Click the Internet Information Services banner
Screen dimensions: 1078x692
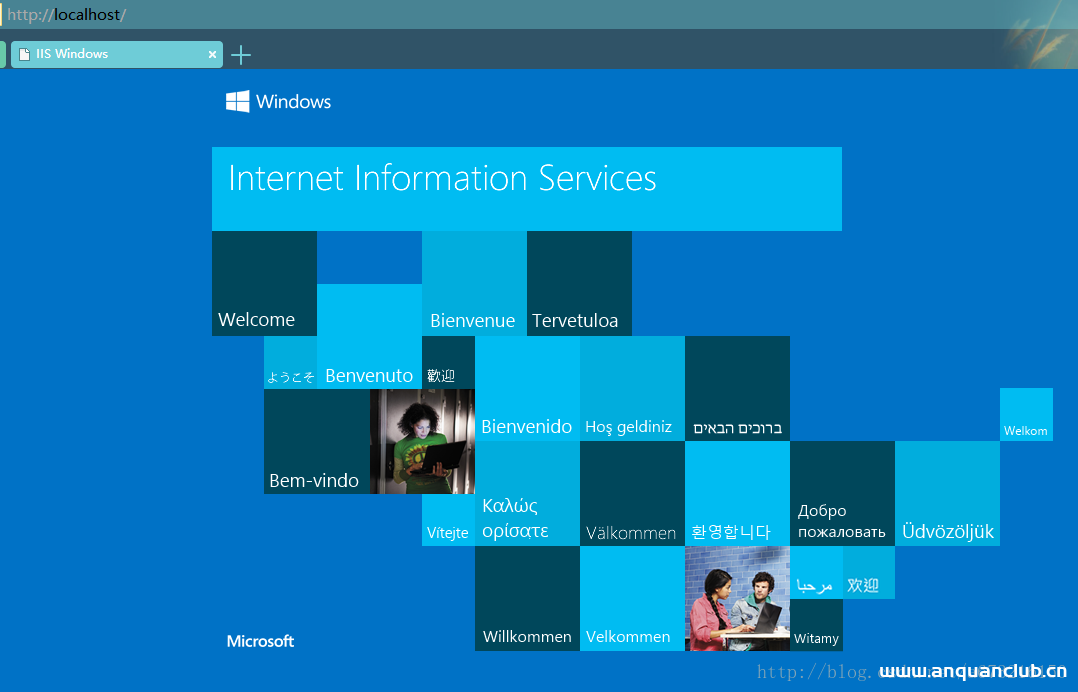(527, 189)
